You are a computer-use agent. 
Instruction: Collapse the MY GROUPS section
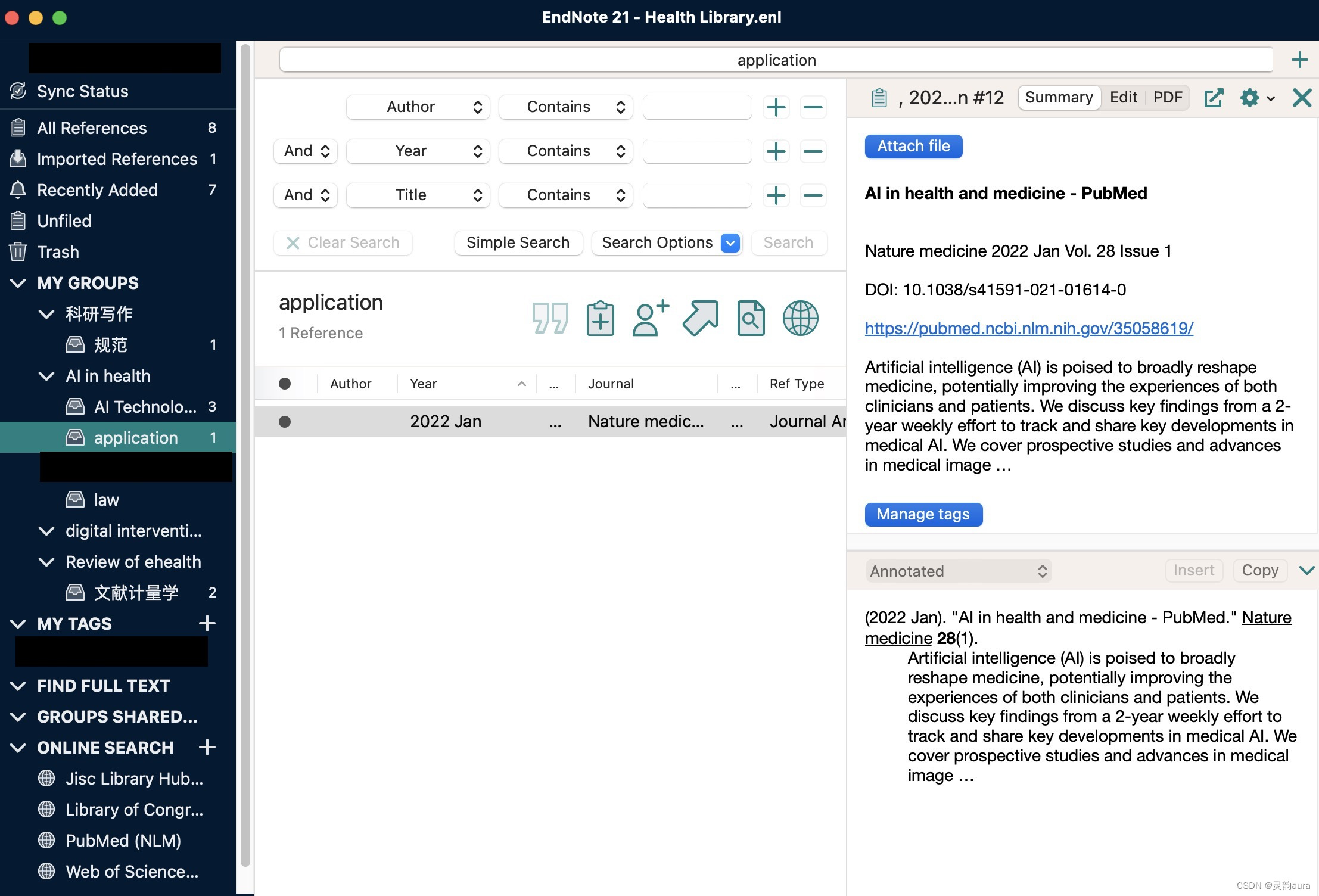(x=18, y=283)
